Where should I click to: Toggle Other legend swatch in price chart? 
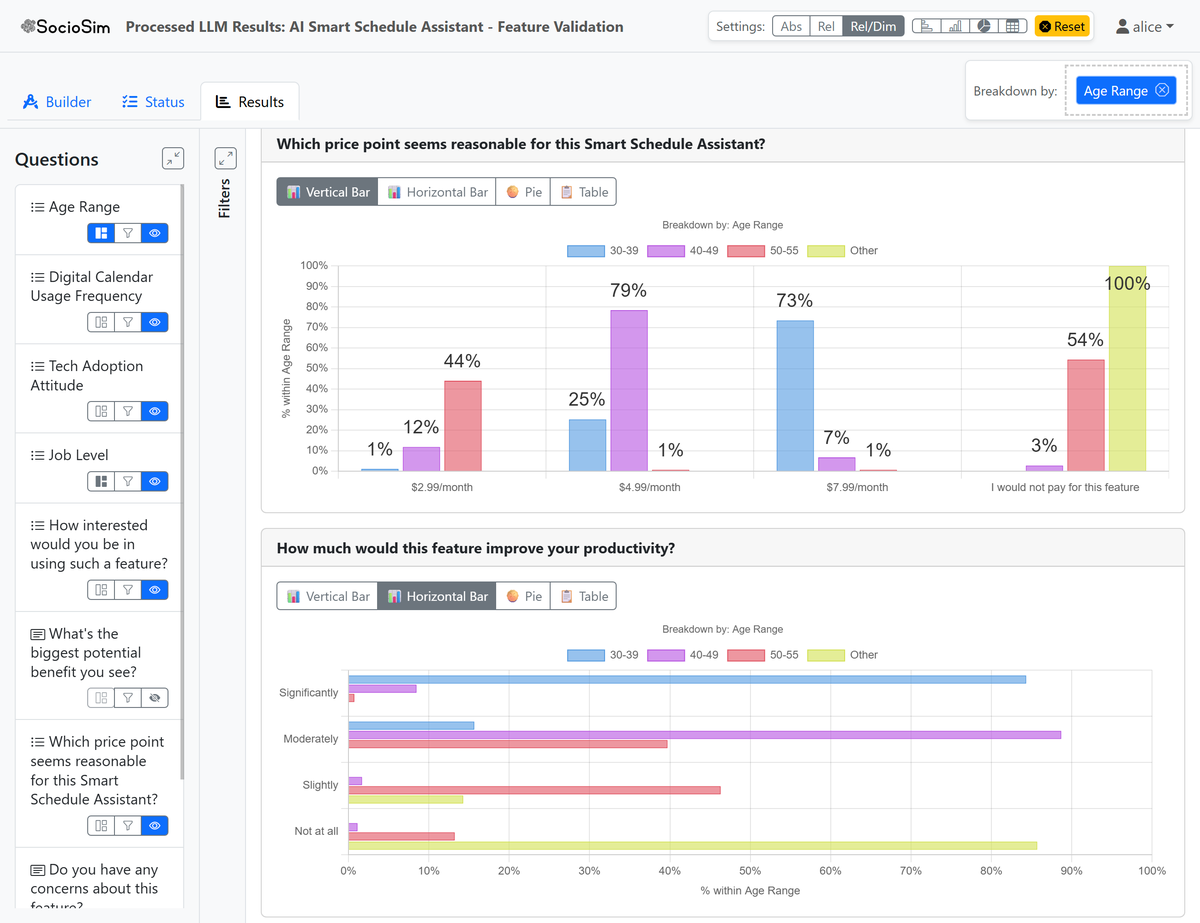(x=826, y=251)
